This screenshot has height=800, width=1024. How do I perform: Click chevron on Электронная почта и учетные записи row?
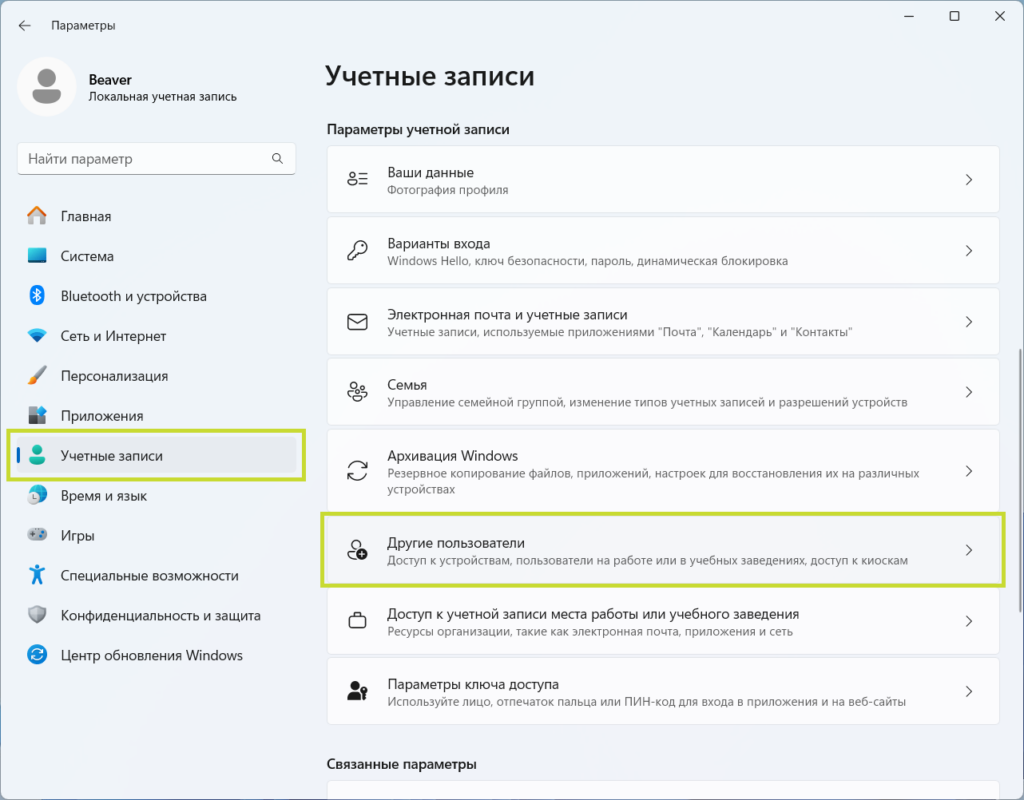pos(969,321)
